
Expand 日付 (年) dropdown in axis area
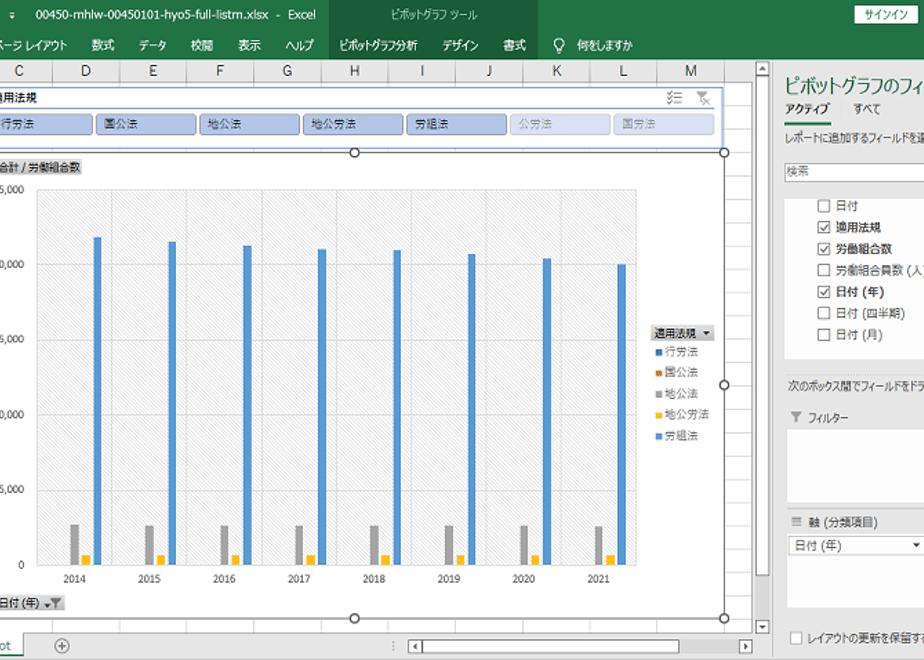(x=916, y=546)
